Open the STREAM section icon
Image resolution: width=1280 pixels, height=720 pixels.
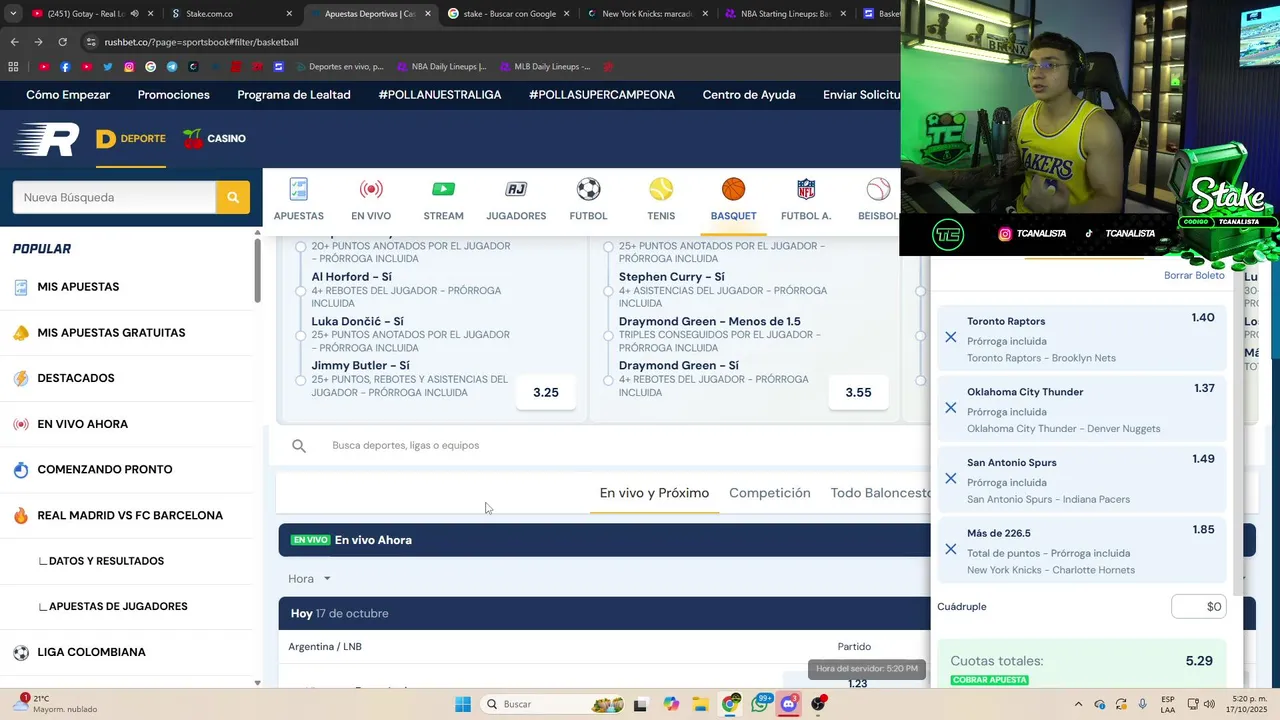tap(443, 190)
